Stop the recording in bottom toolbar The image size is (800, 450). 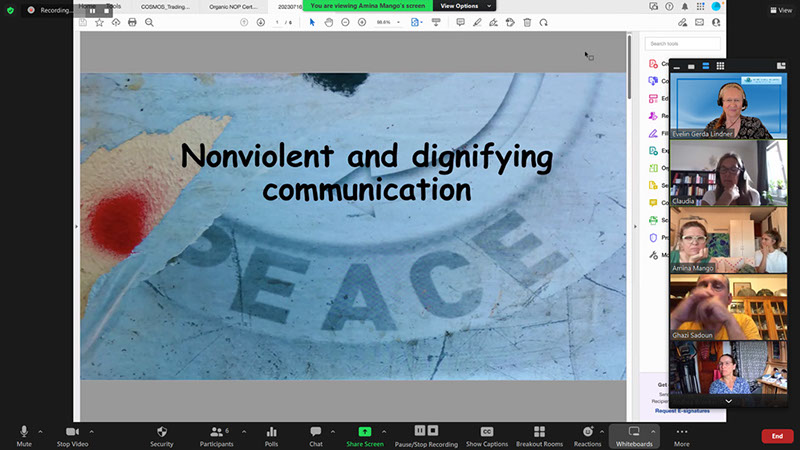coord(433,431)
